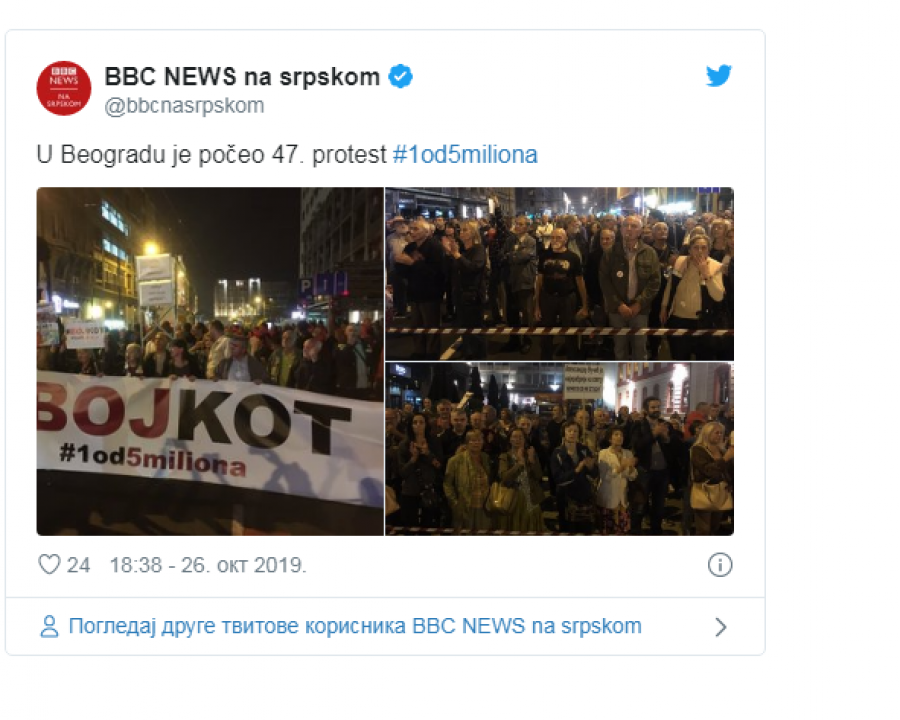This screenshot has height=720, width=900.
Task: Open the BBC NEWS na srpskom profile name
Action: pyautogui.click(x=242, y=76)
